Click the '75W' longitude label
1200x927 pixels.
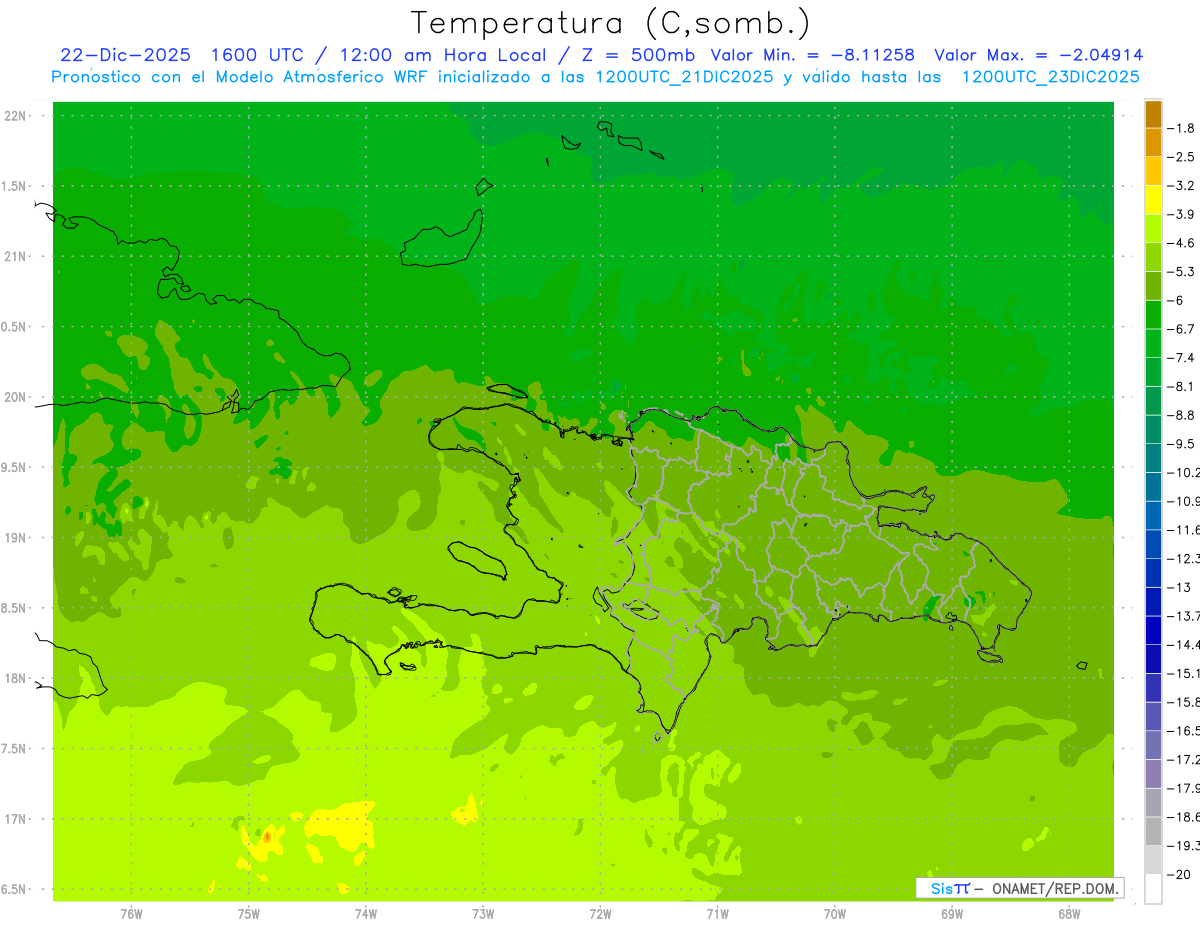(x=249, y=914)
